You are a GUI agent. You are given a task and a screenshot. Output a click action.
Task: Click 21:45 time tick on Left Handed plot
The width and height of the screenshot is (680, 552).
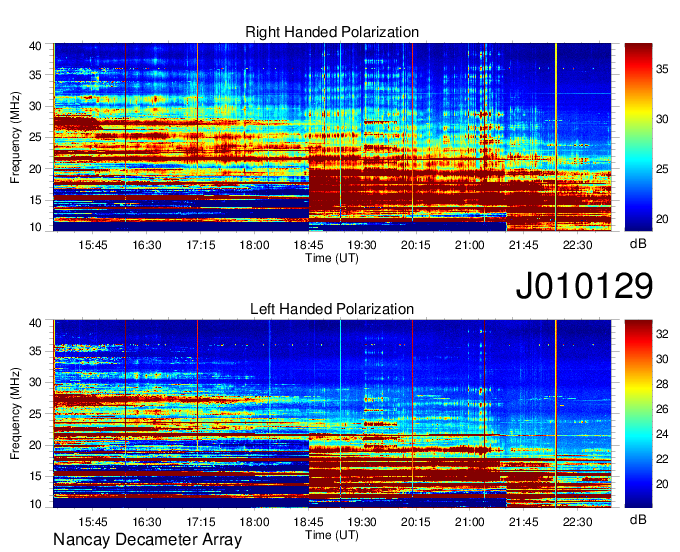coord(523,522)
